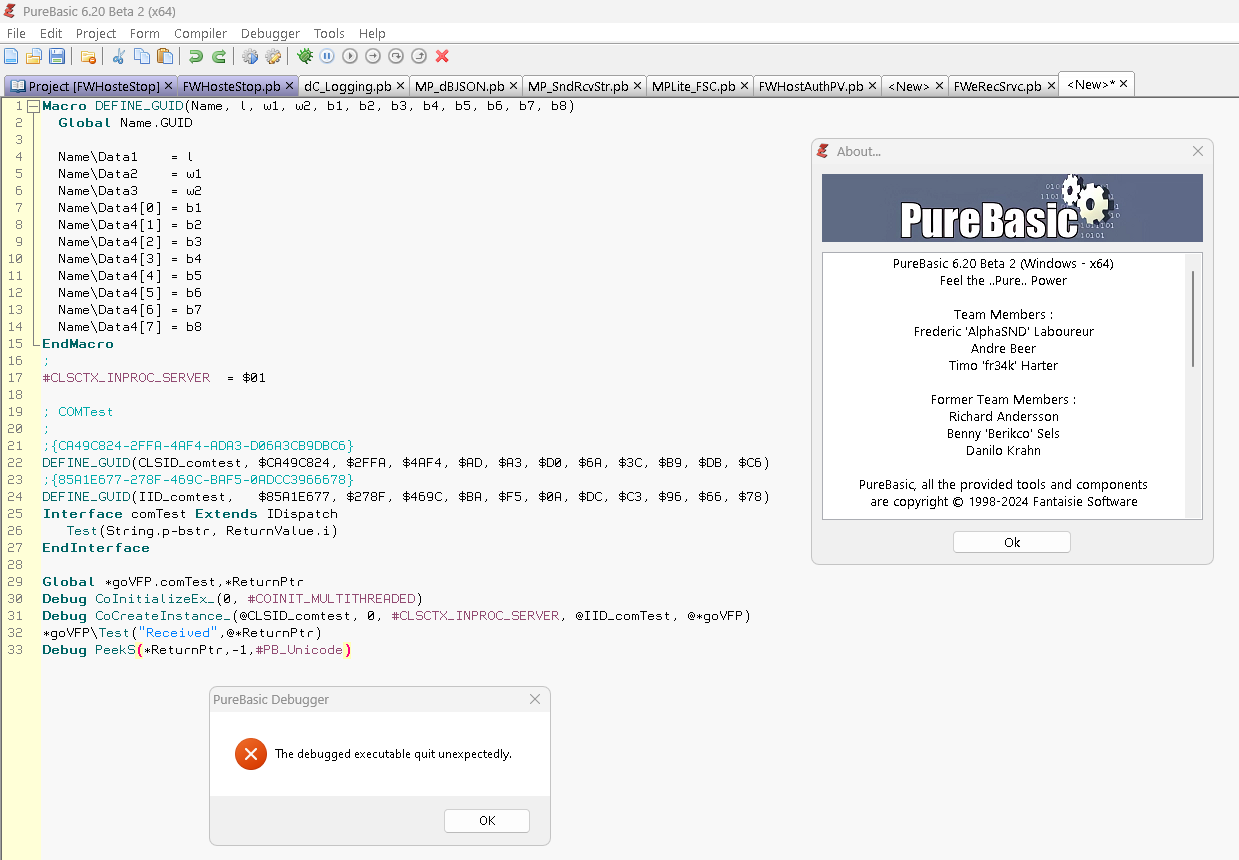1239x860 pixels.
Task: Click the PureBasic app icon in title bar
Action: pyautogui.click(x=10, y=11)
